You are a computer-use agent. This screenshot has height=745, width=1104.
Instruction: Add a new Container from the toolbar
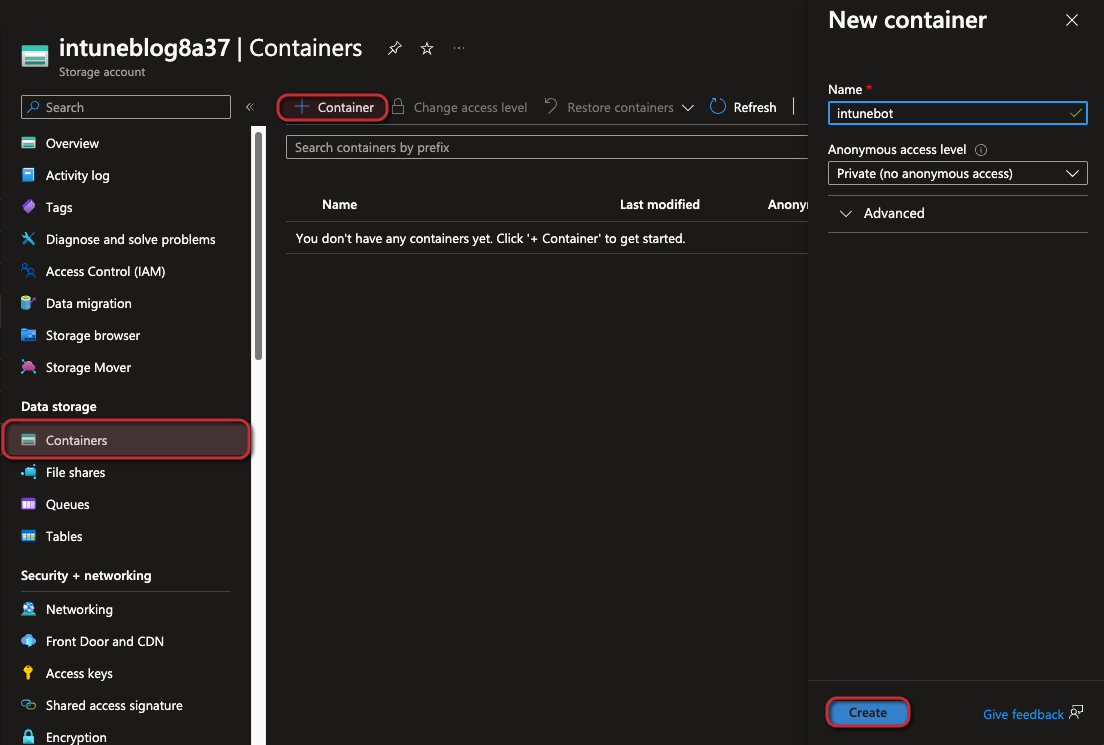[x=332, y=107]
